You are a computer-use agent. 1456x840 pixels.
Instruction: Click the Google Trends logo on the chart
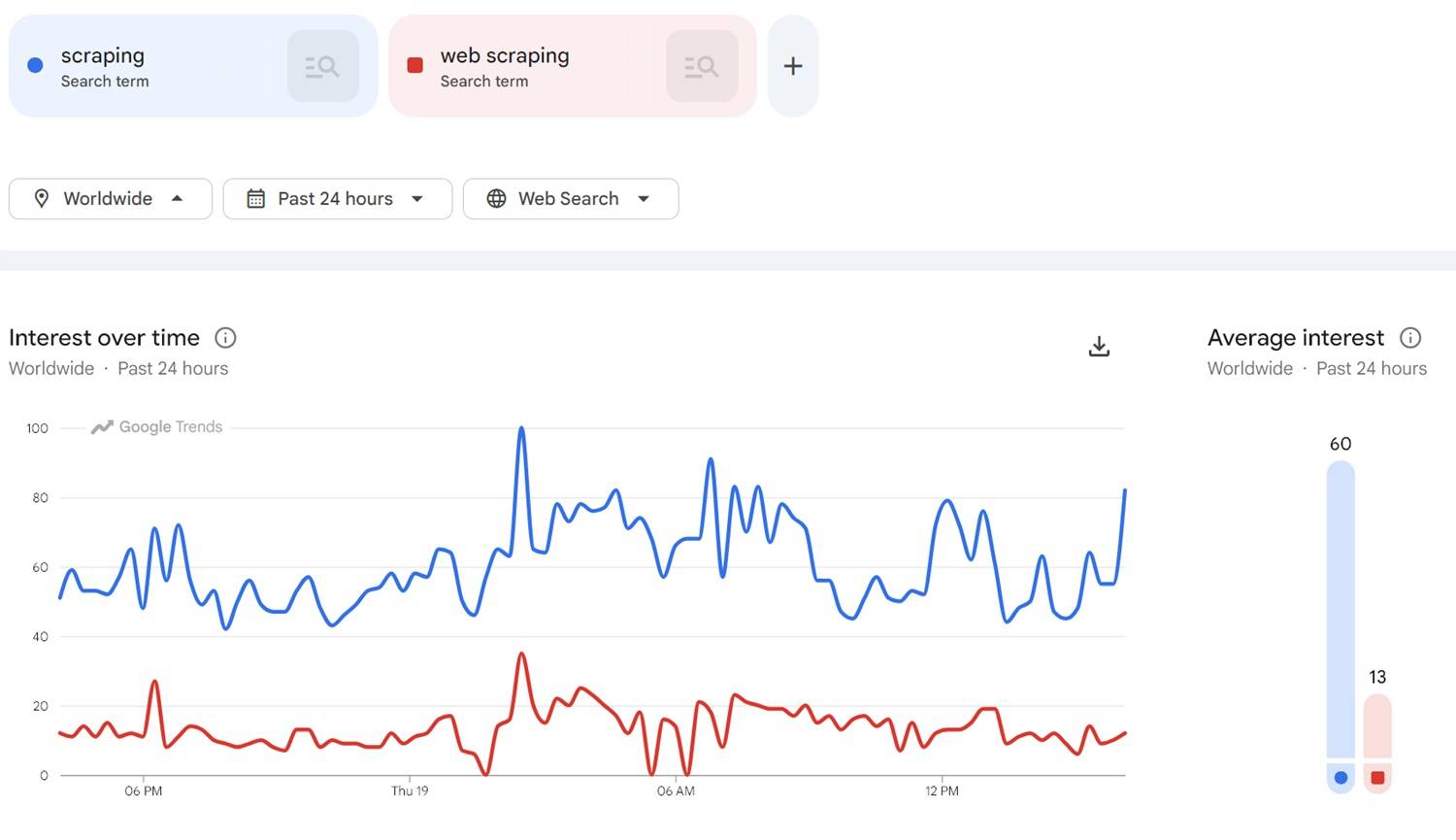pos(155,426)
